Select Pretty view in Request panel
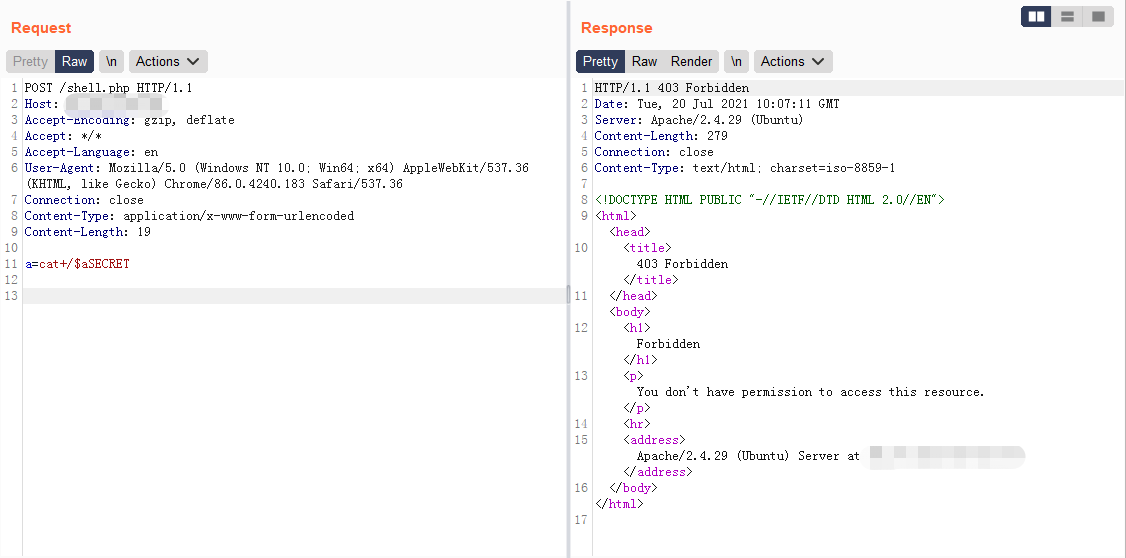 click(x=30, y=62)
